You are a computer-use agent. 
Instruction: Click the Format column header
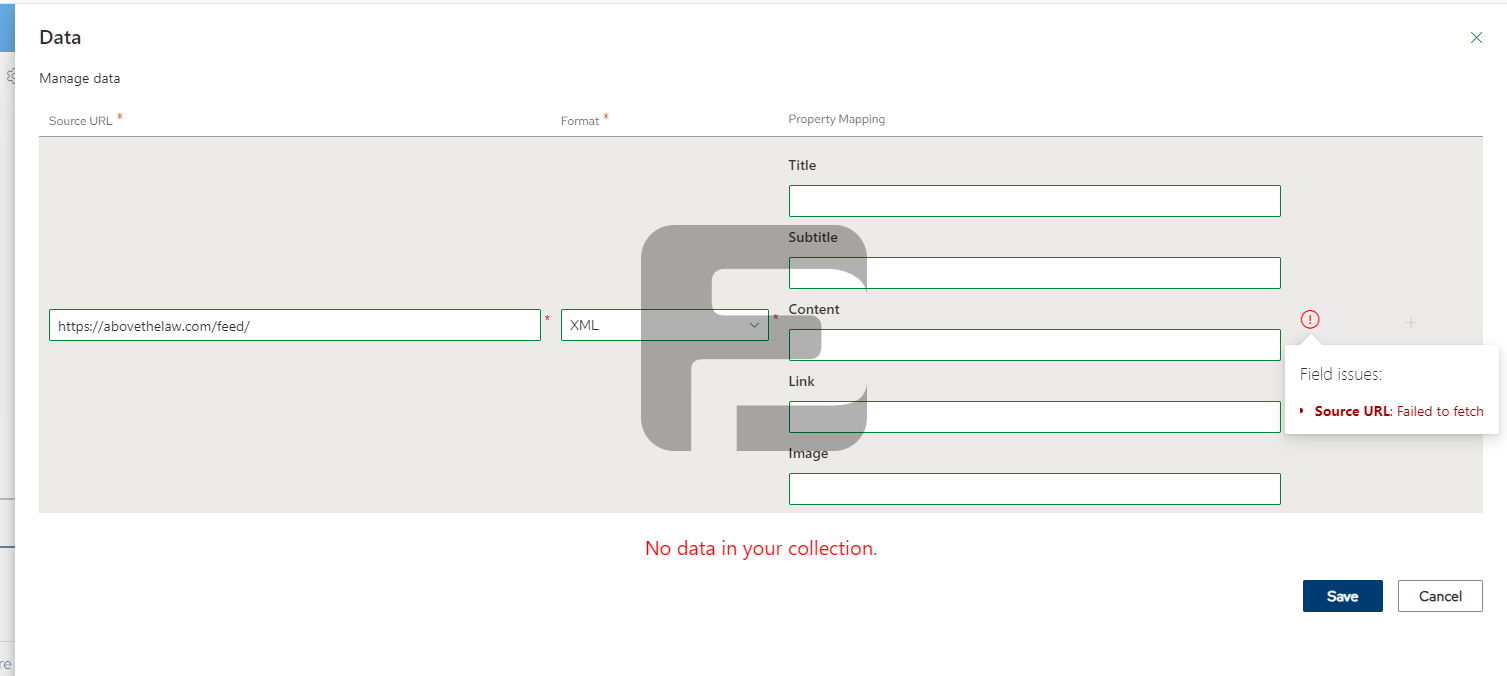[x=580, y=121]
